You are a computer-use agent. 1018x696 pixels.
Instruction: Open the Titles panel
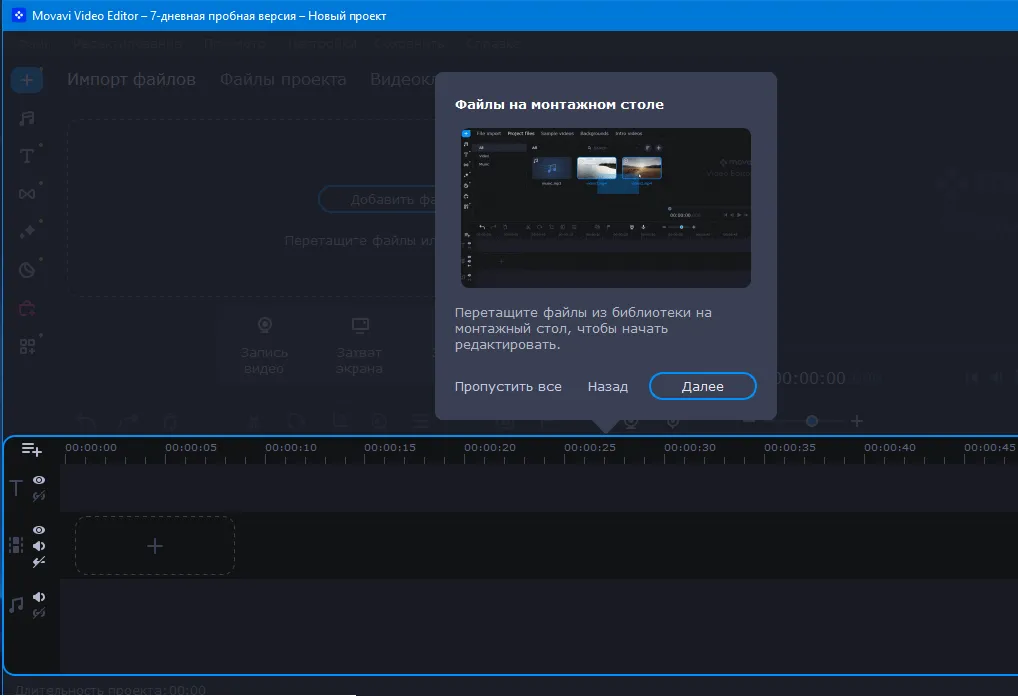(27, 156)
